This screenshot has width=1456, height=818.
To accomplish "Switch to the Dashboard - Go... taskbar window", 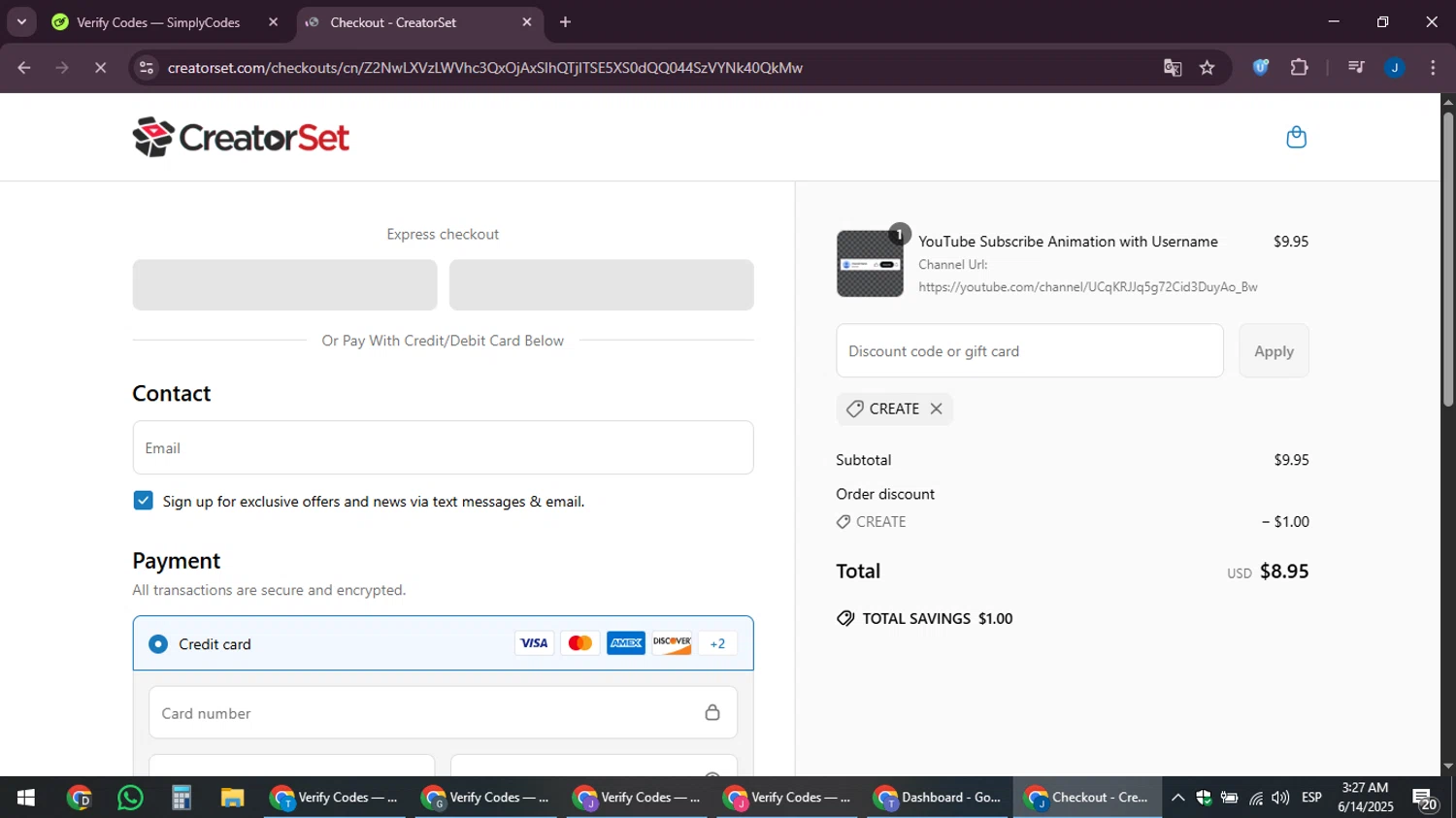I will pos(938,798).
